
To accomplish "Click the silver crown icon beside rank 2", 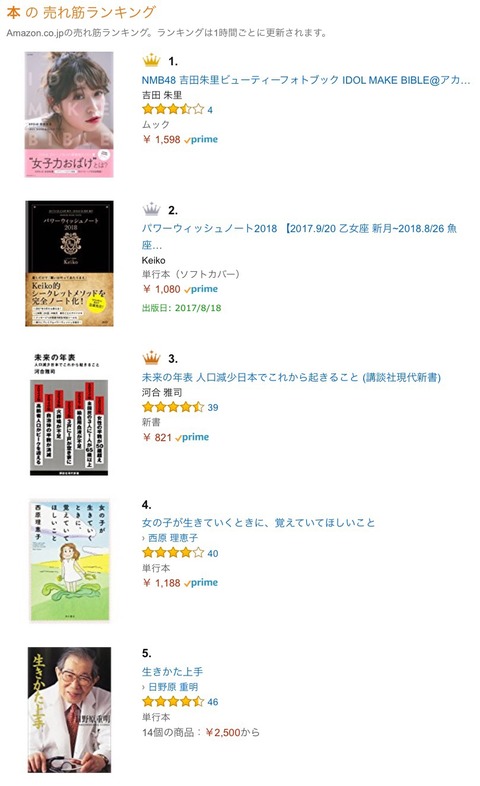I will 151,209.
